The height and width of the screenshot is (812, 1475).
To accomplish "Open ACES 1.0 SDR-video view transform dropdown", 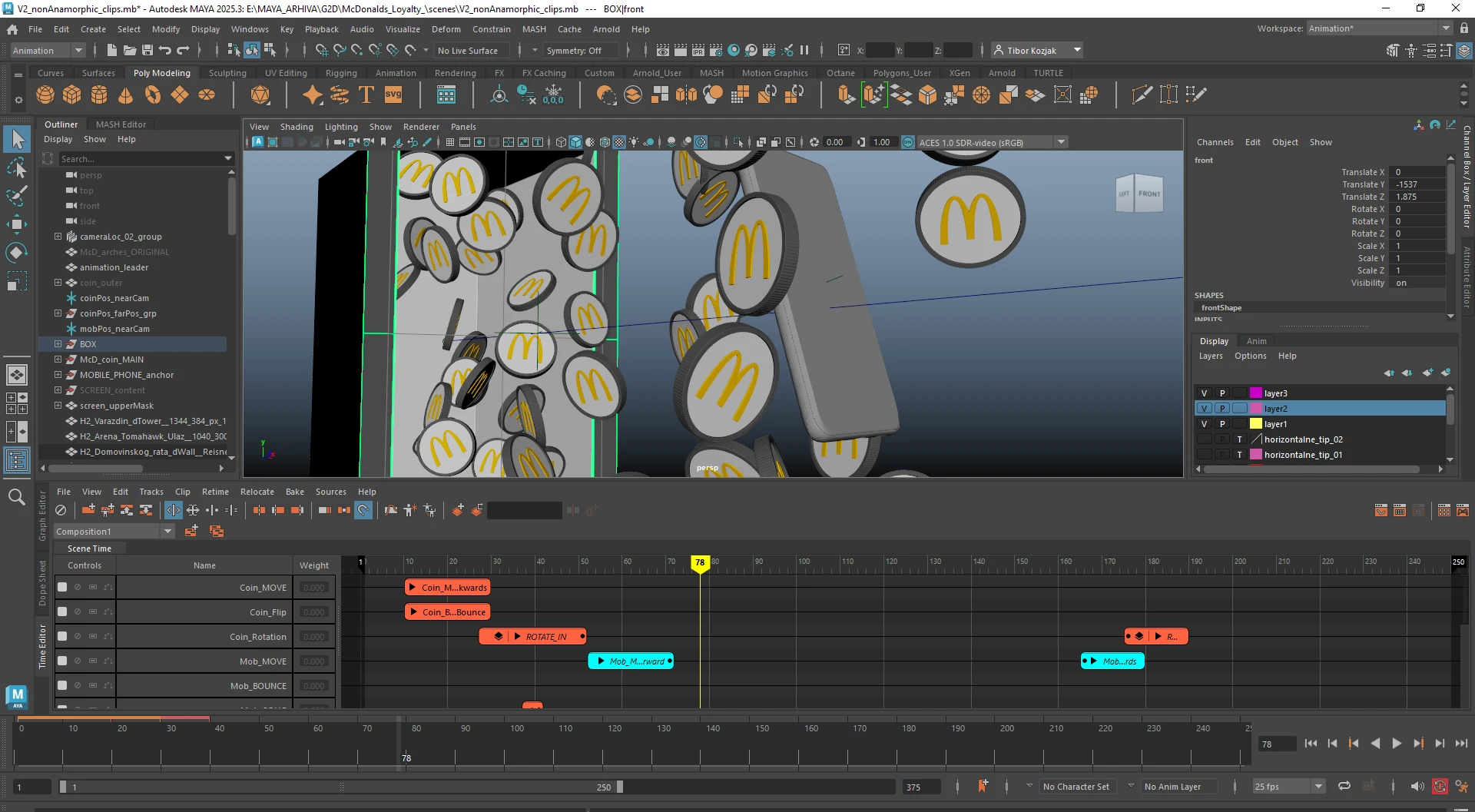I will [992, 142].
